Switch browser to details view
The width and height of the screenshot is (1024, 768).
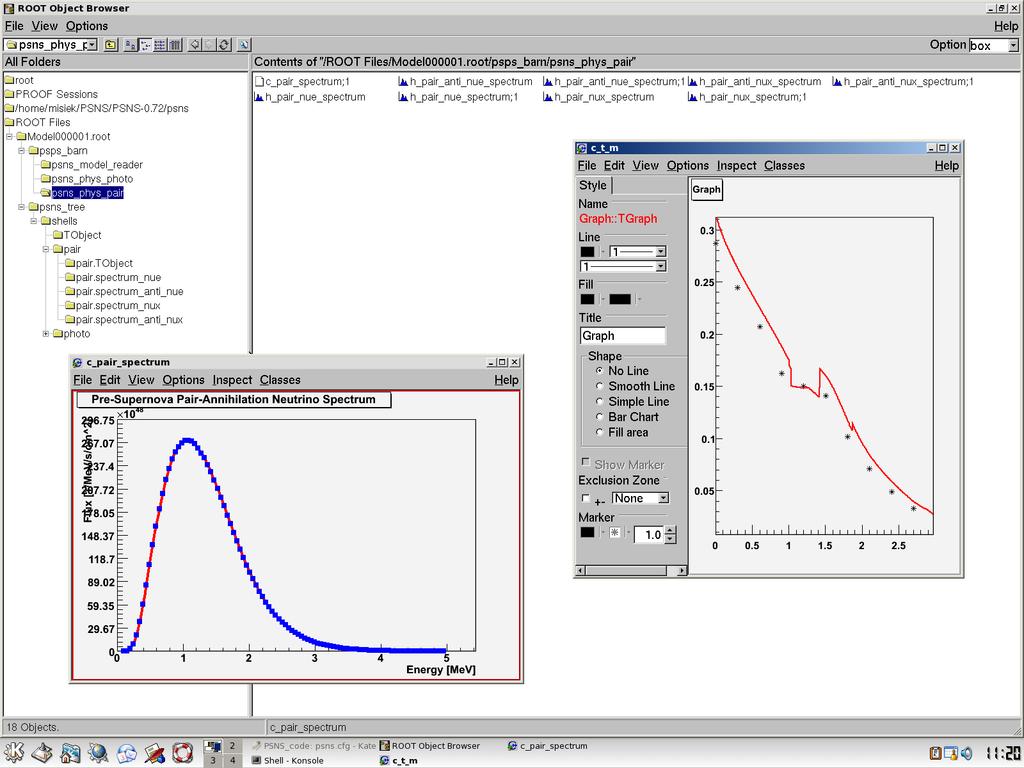click(175, 45)
